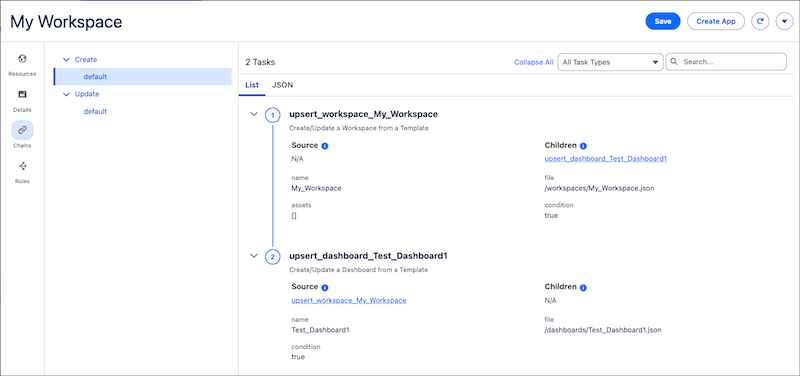The width and height of the screenshot is (800, 376).
Task: Open the Details panel icon
Action: click(22, 94)
